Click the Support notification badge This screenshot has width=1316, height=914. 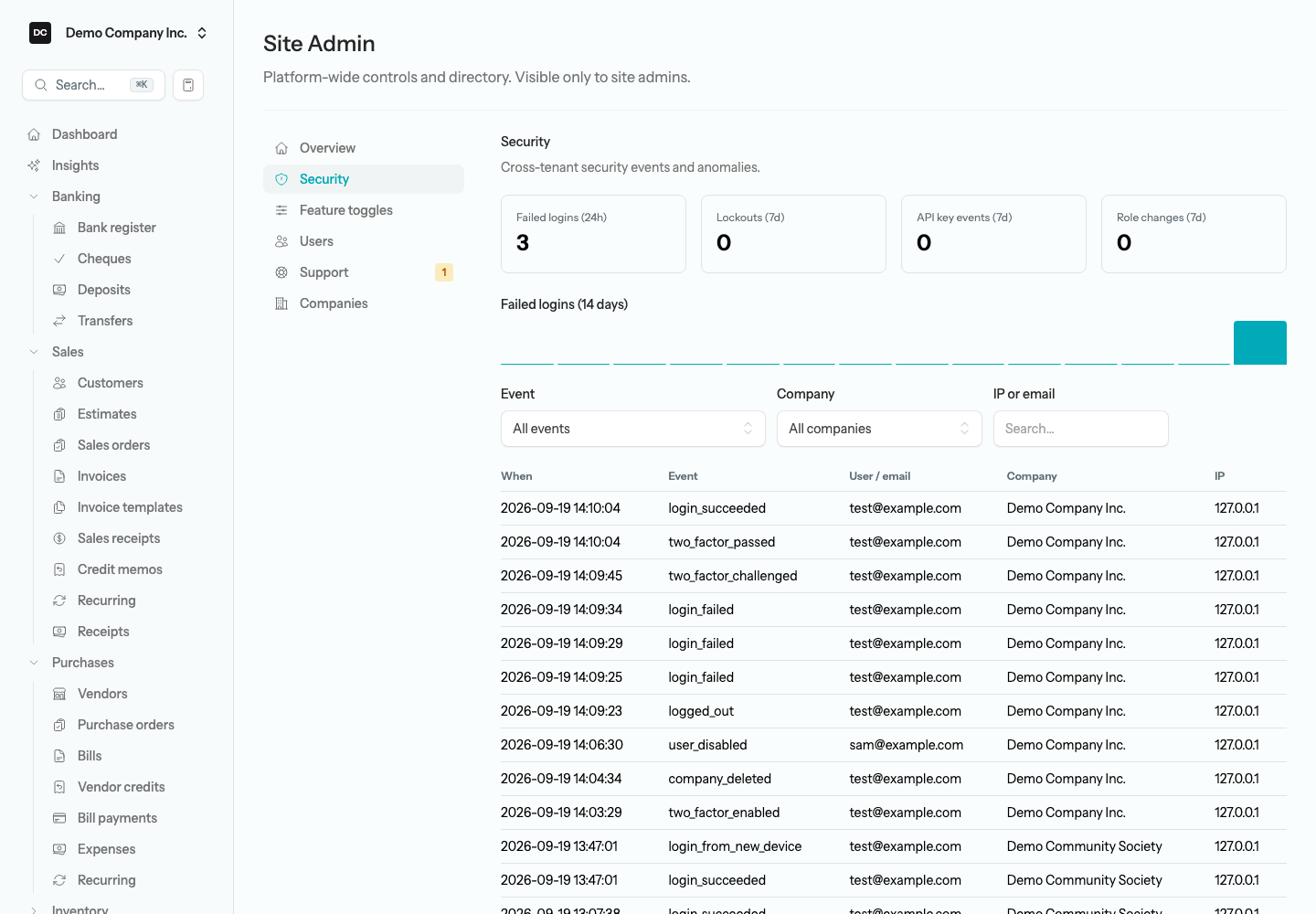click(x=444, y=272)
